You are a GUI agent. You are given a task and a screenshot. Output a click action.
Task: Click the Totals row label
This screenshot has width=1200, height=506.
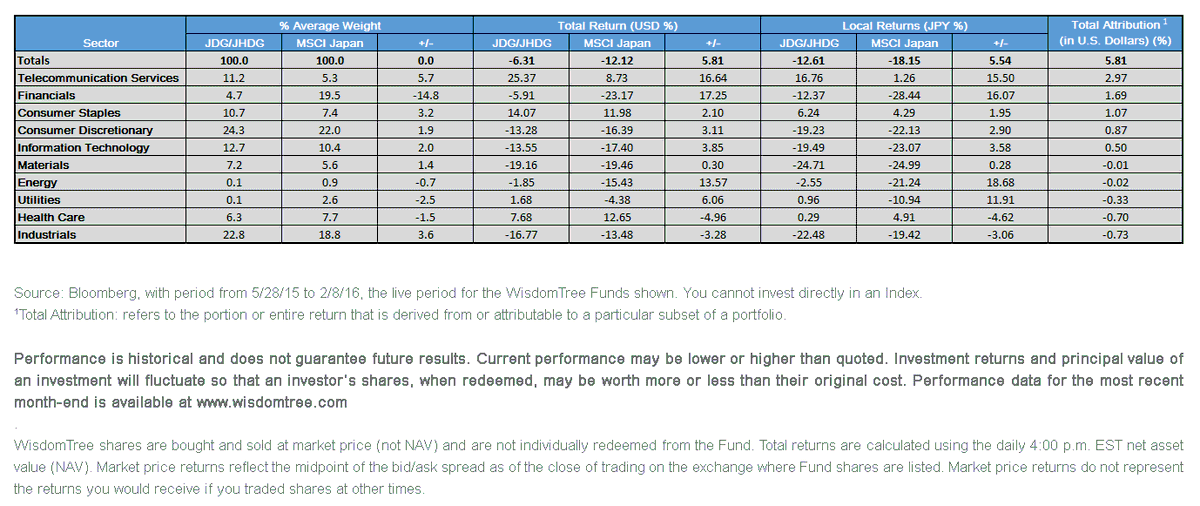pyautogui.click(x=34, y=61)
